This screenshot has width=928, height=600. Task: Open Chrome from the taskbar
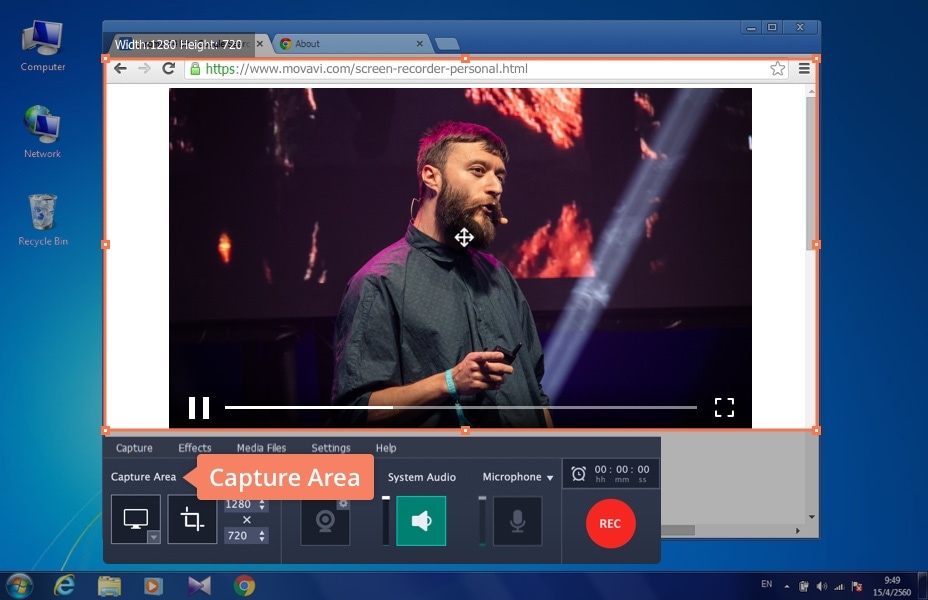(244, 586)
